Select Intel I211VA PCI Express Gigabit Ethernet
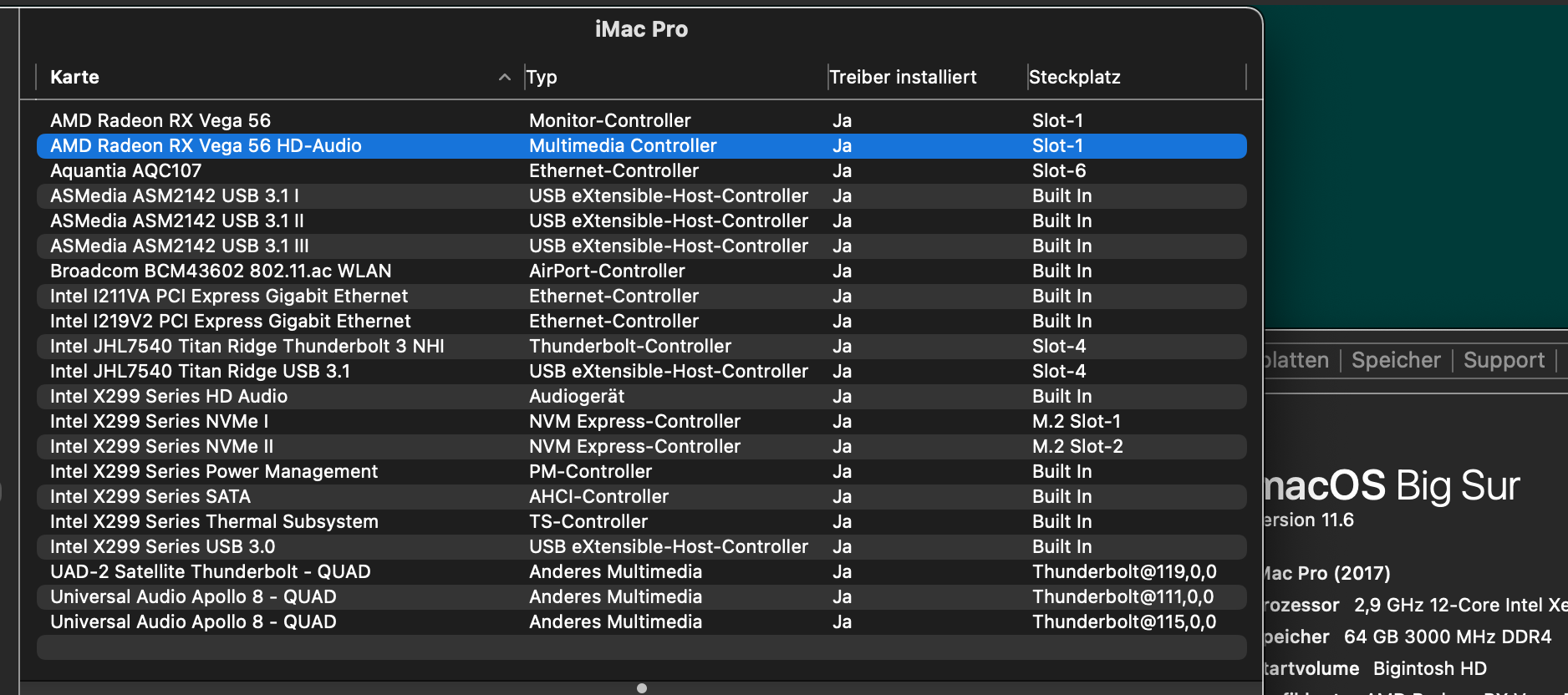This screenshot has width=1568, height=695. click(641, 296)
